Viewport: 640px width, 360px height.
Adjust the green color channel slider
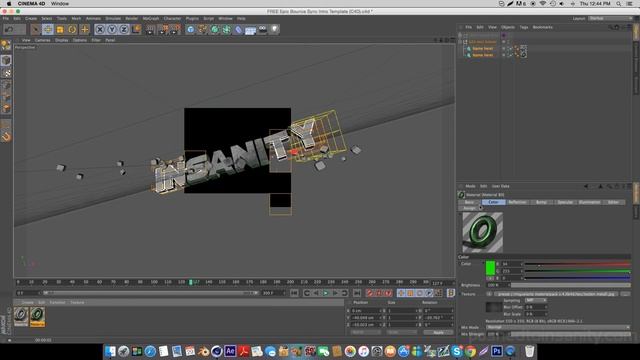point(578,271)
